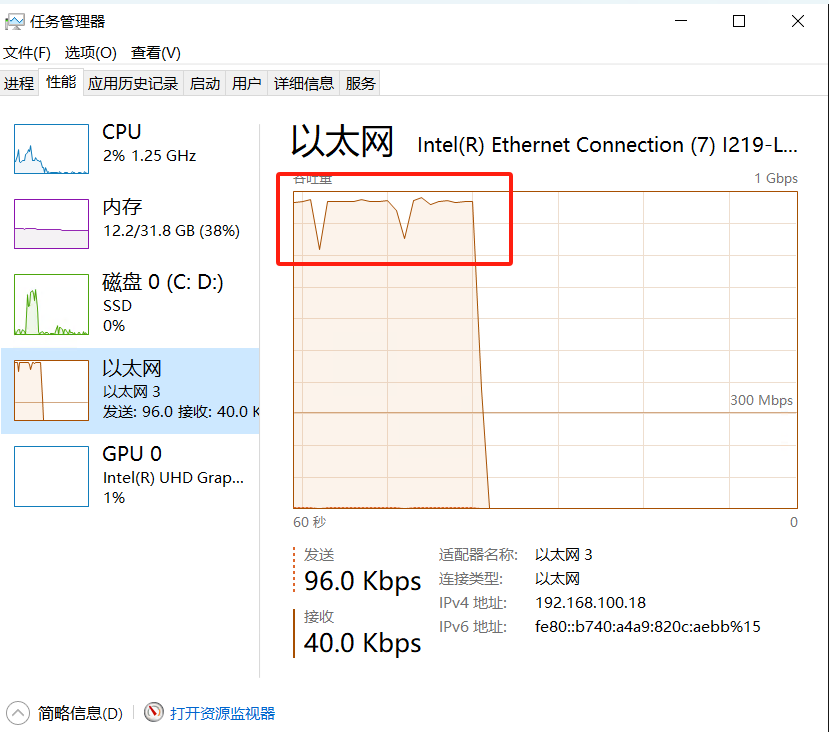829x732 pixels.
Task: Open the 选项(O) menu
Action: click(90, 52)
